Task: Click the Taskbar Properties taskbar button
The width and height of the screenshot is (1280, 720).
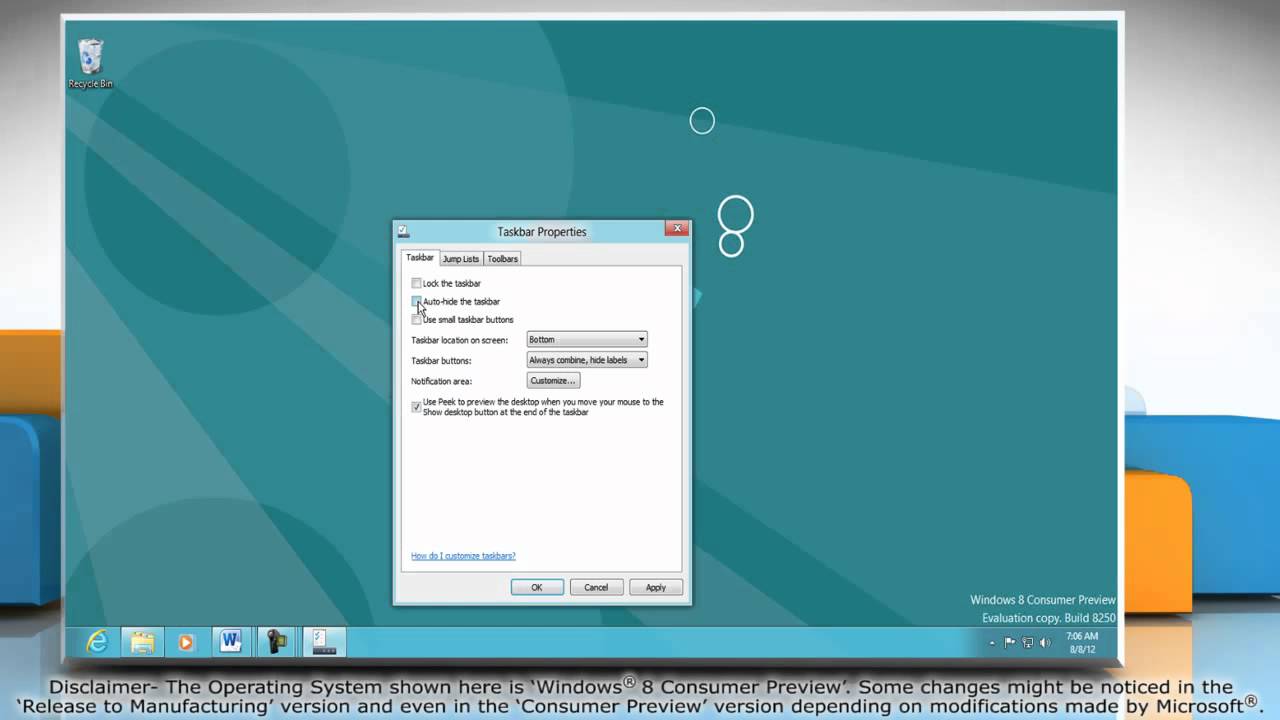Action: pyautogui.click(x=324, y=642)
